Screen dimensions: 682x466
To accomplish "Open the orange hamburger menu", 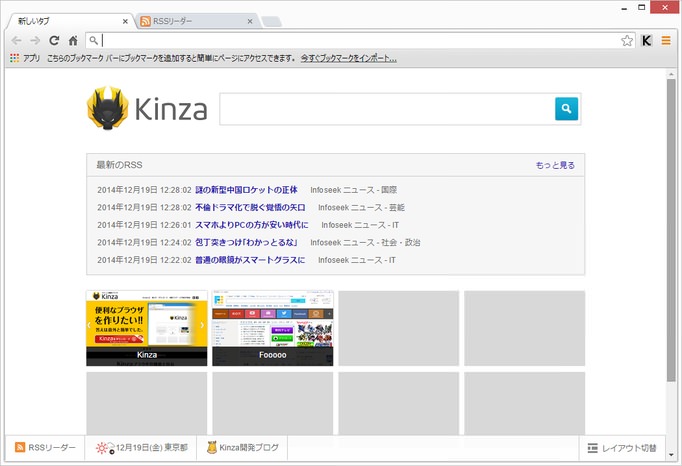I will coord(666,41).
